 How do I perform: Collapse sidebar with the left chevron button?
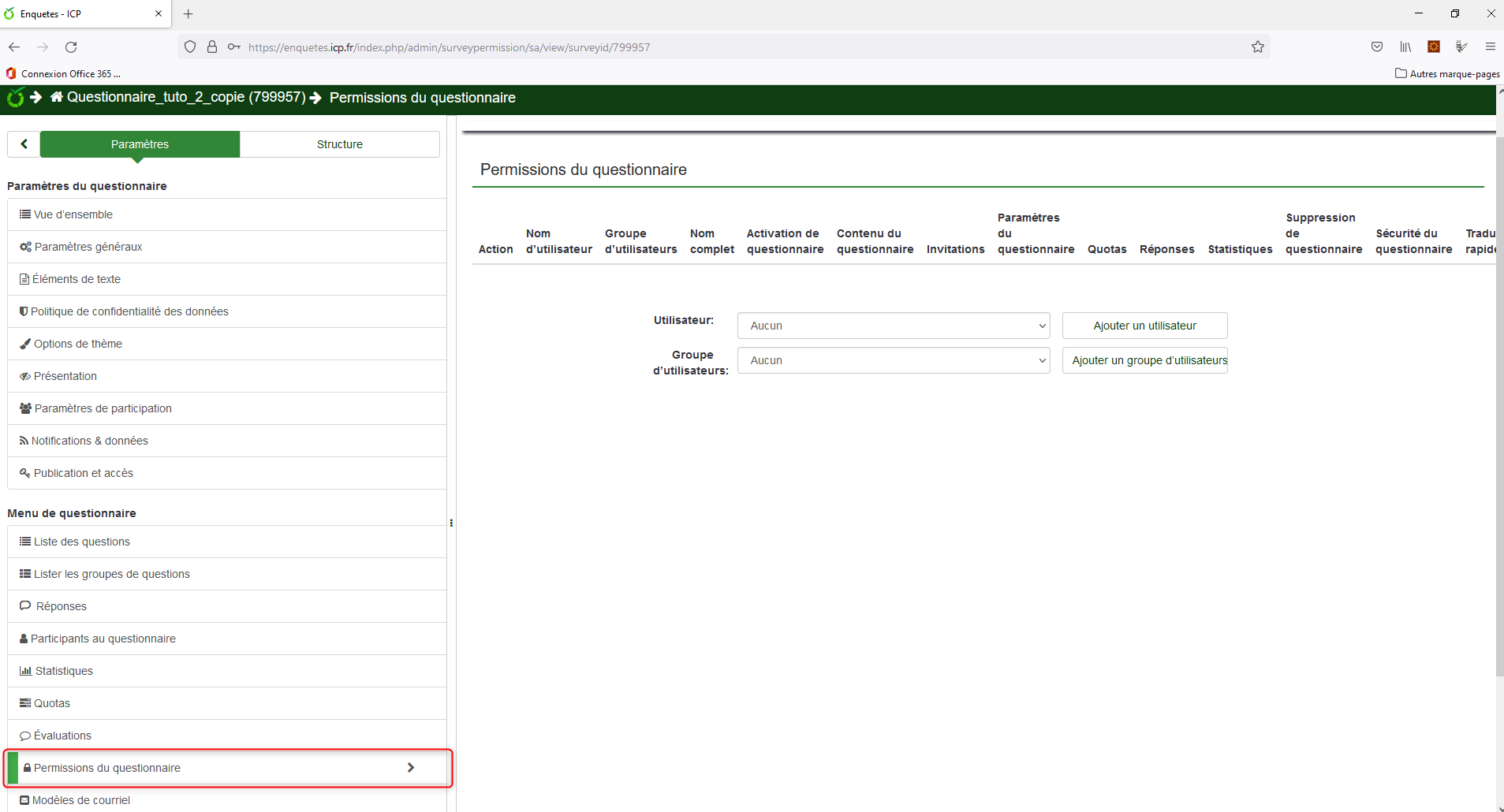(x=24, y=144)
